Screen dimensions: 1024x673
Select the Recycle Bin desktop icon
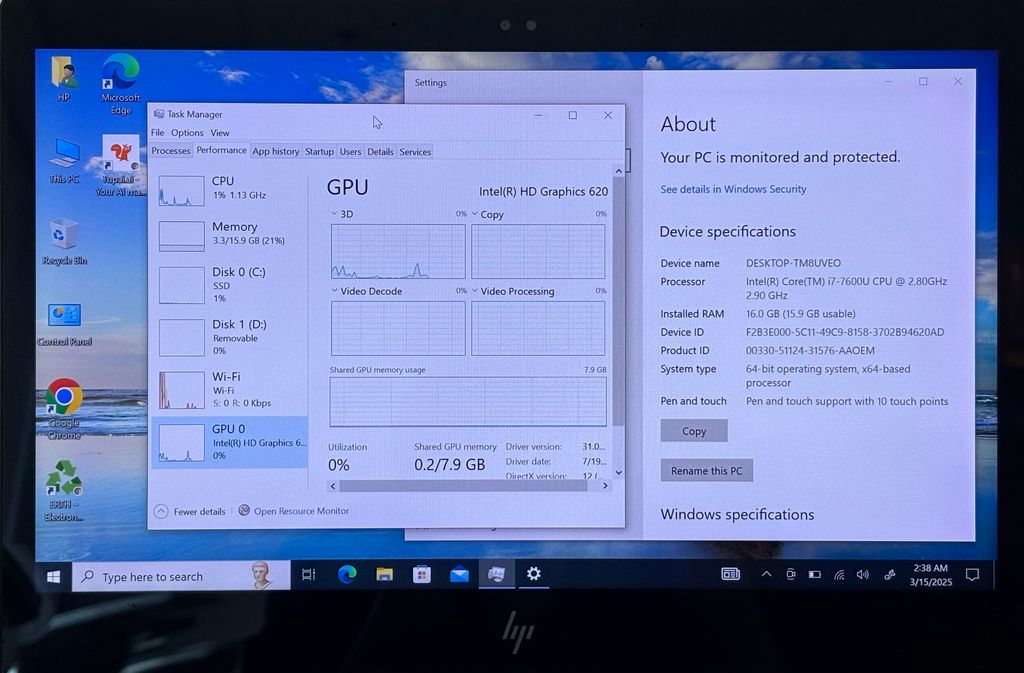[64, 235]
